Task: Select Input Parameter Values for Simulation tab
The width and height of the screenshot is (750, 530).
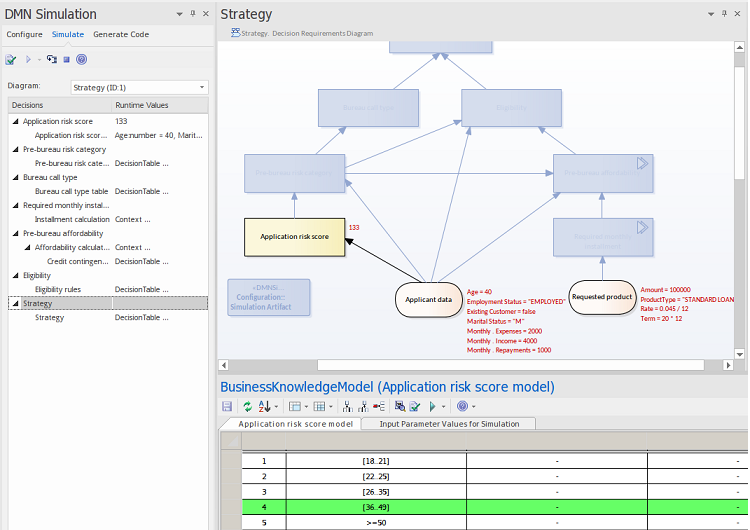Action: click(449, 424)
